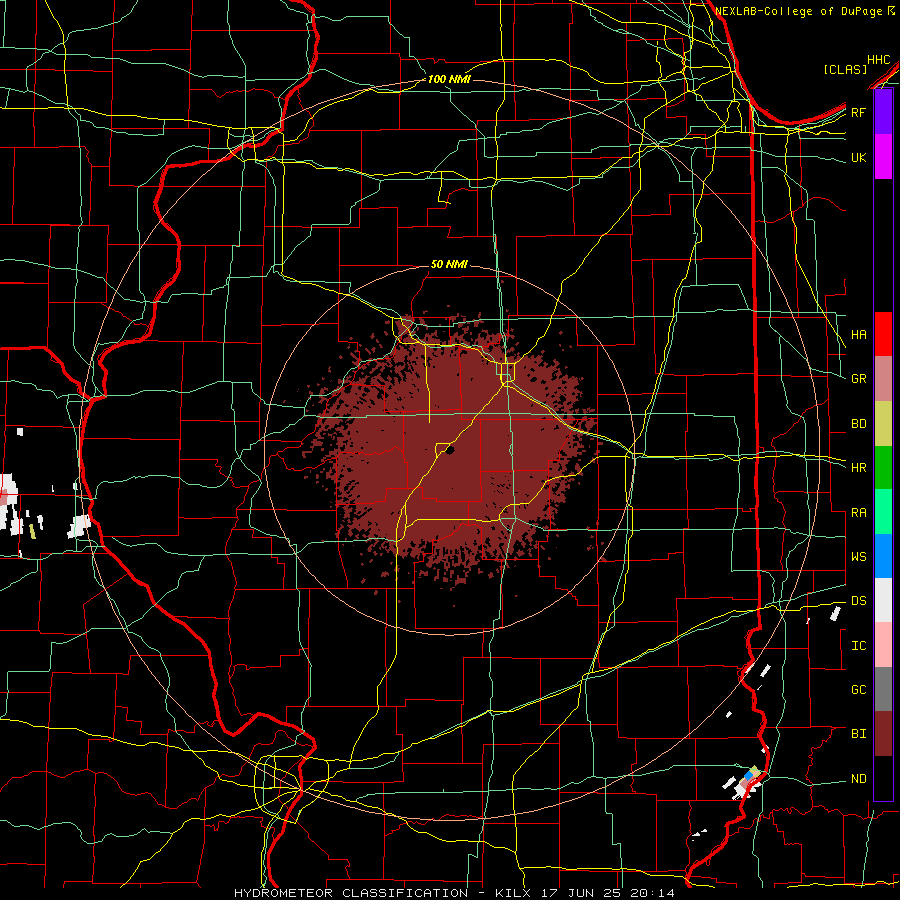This screenshot has height=900, width=900.
Task: Click the red HA legend color swatch
Action: [883, 334]
